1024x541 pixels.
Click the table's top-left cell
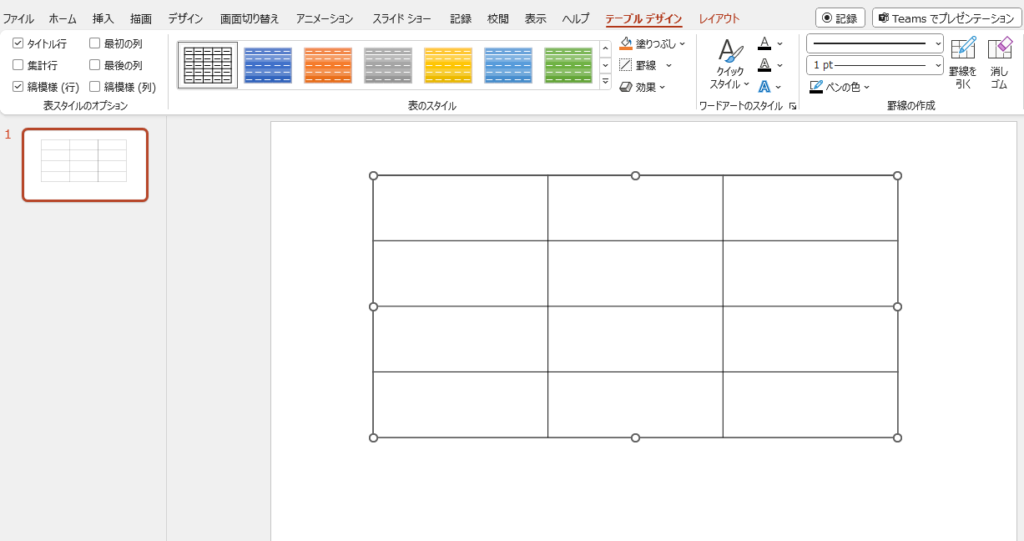pos(460,208)
